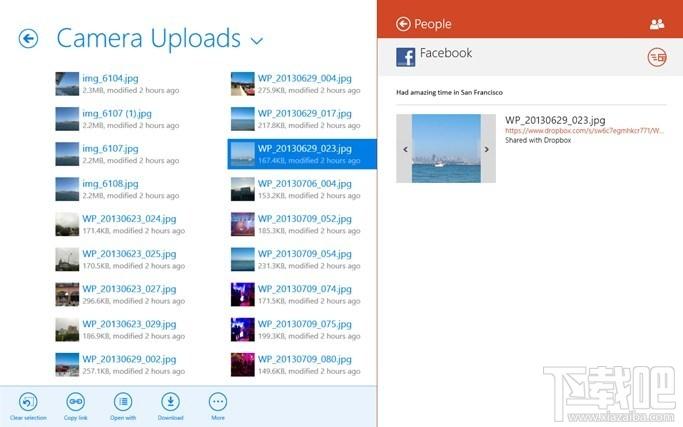Click thumbnail of WP_20130623_024.jpg

point(67,224)
